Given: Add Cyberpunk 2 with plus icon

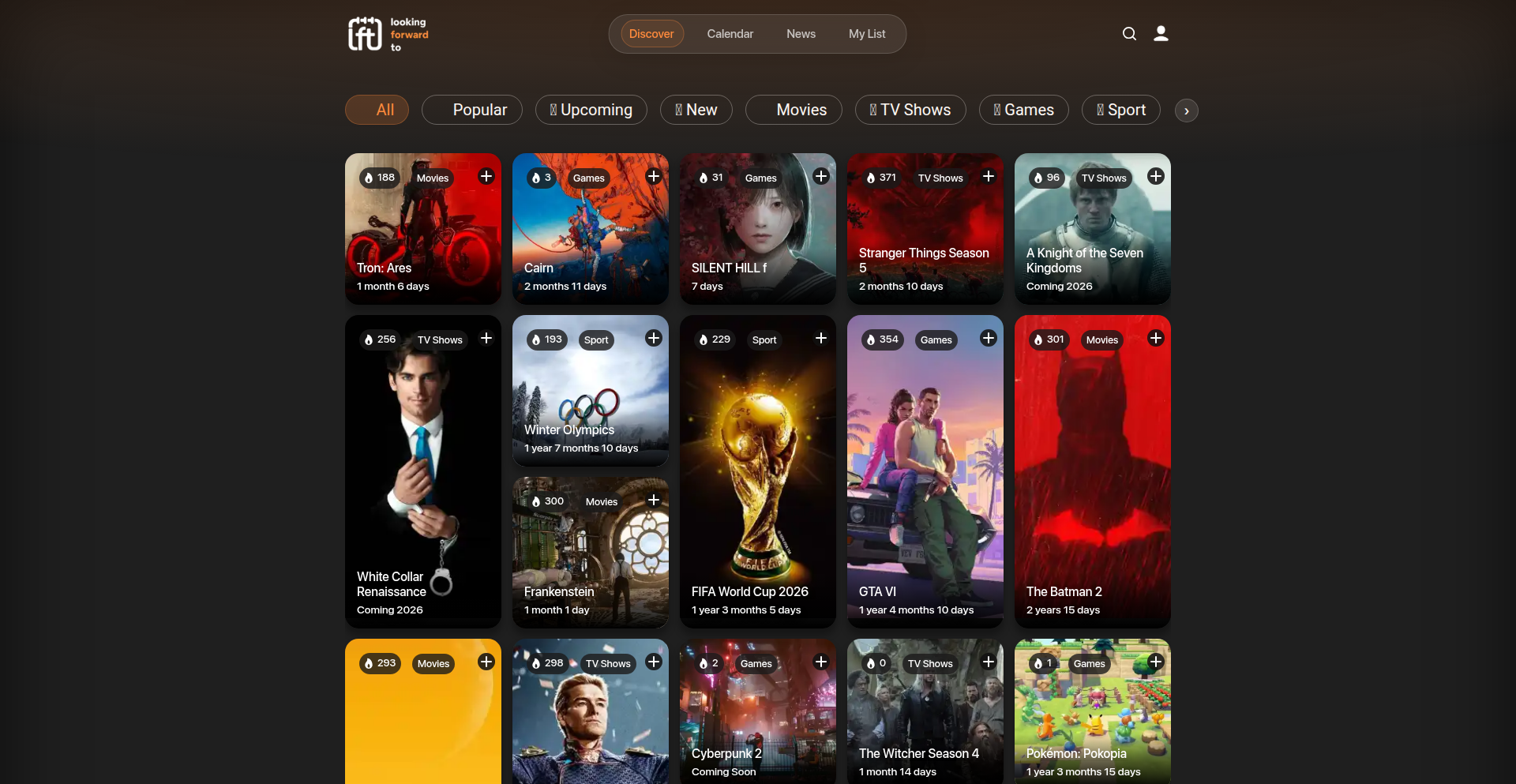Looking at the screenshot, I should 821,662.
